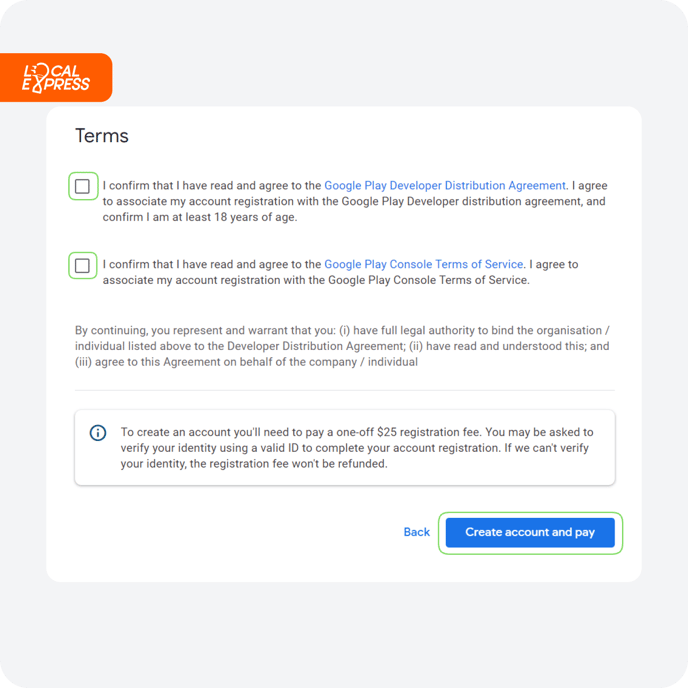The image size is (688, 688).
Task: Click the light bulb in the logo
Action: point(39,74)
